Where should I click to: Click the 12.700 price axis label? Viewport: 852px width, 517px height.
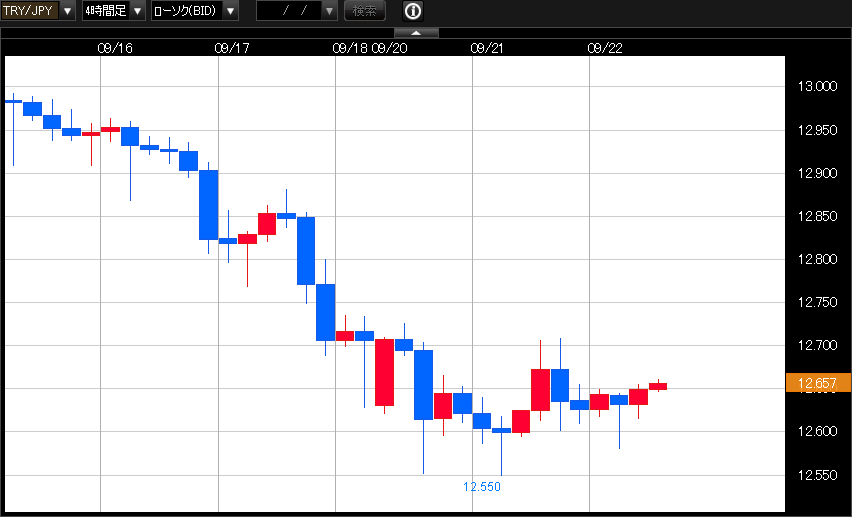(818, 345)
